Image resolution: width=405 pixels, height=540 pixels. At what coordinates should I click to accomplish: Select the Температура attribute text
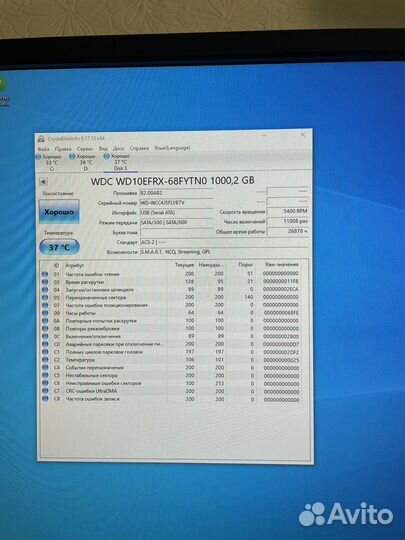coord(80,360)
